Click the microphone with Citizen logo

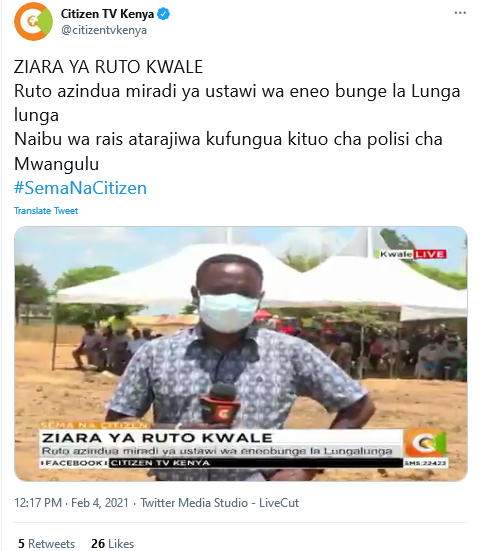coord(220,404)
